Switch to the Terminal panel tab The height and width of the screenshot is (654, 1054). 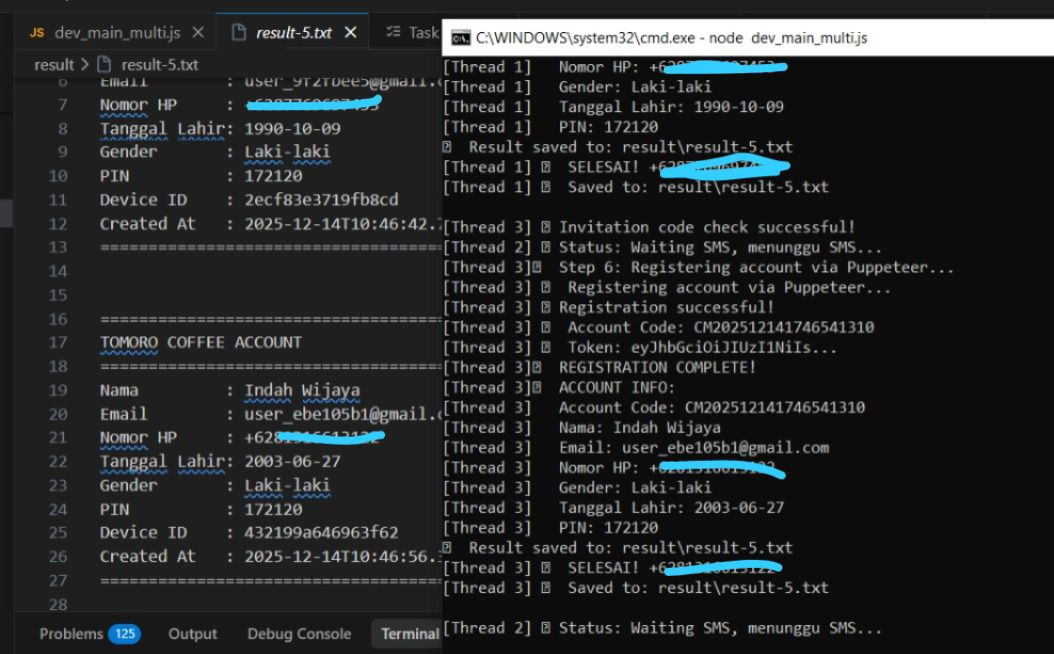coord(407,633)
